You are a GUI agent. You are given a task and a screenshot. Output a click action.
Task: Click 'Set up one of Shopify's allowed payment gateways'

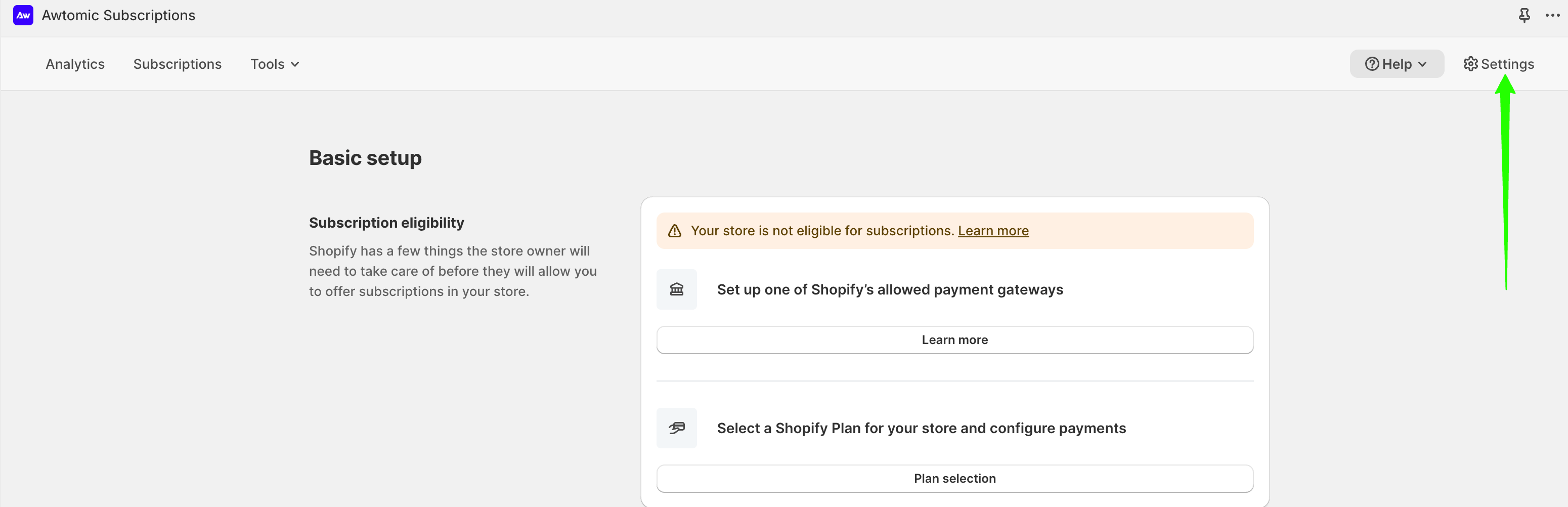tap(890, 290)
